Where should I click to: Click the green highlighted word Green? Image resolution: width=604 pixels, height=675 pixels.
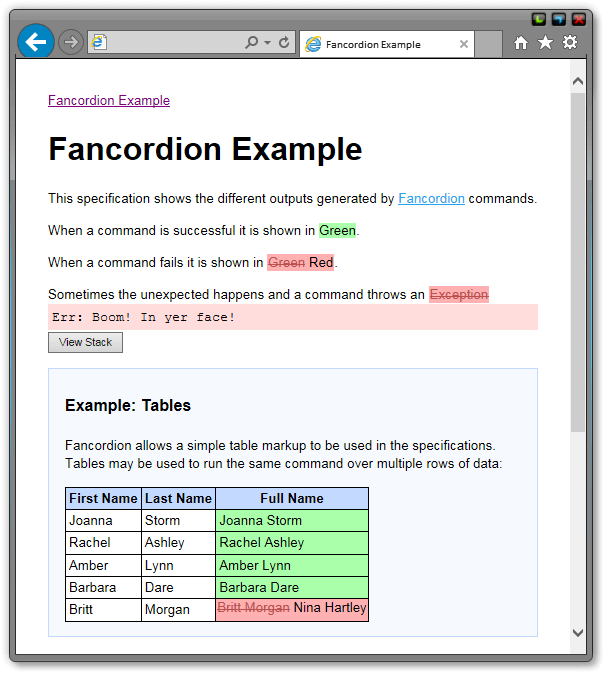click(338, 230)
